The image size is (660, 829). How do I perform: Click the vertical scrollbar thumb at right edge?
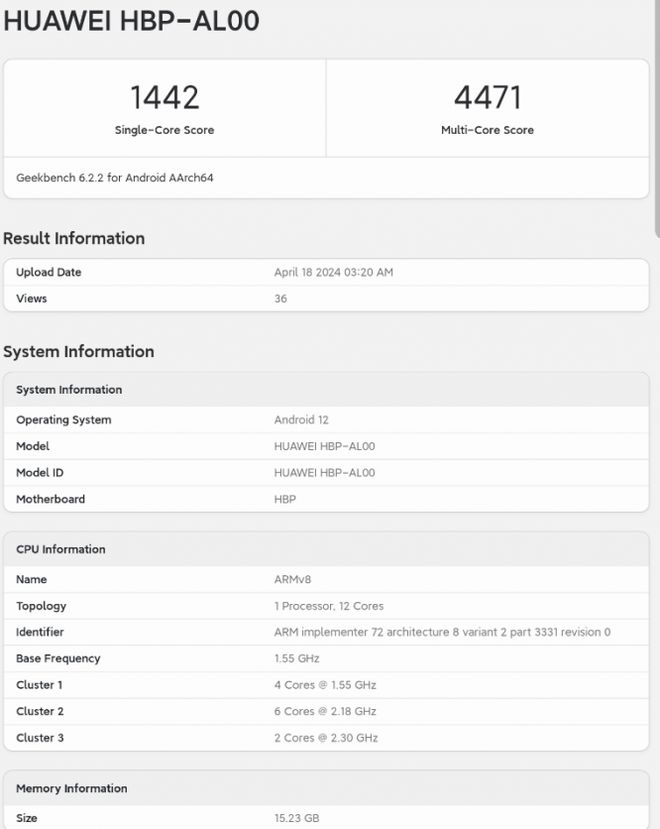point(657,117)
